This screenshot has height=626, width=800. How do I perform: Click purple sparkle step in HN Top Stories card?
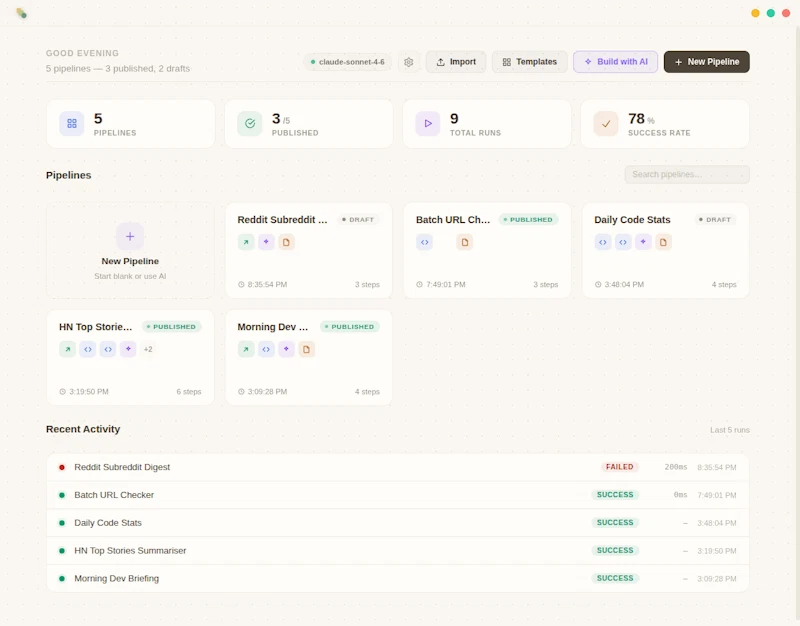click(x=128, y=349)
